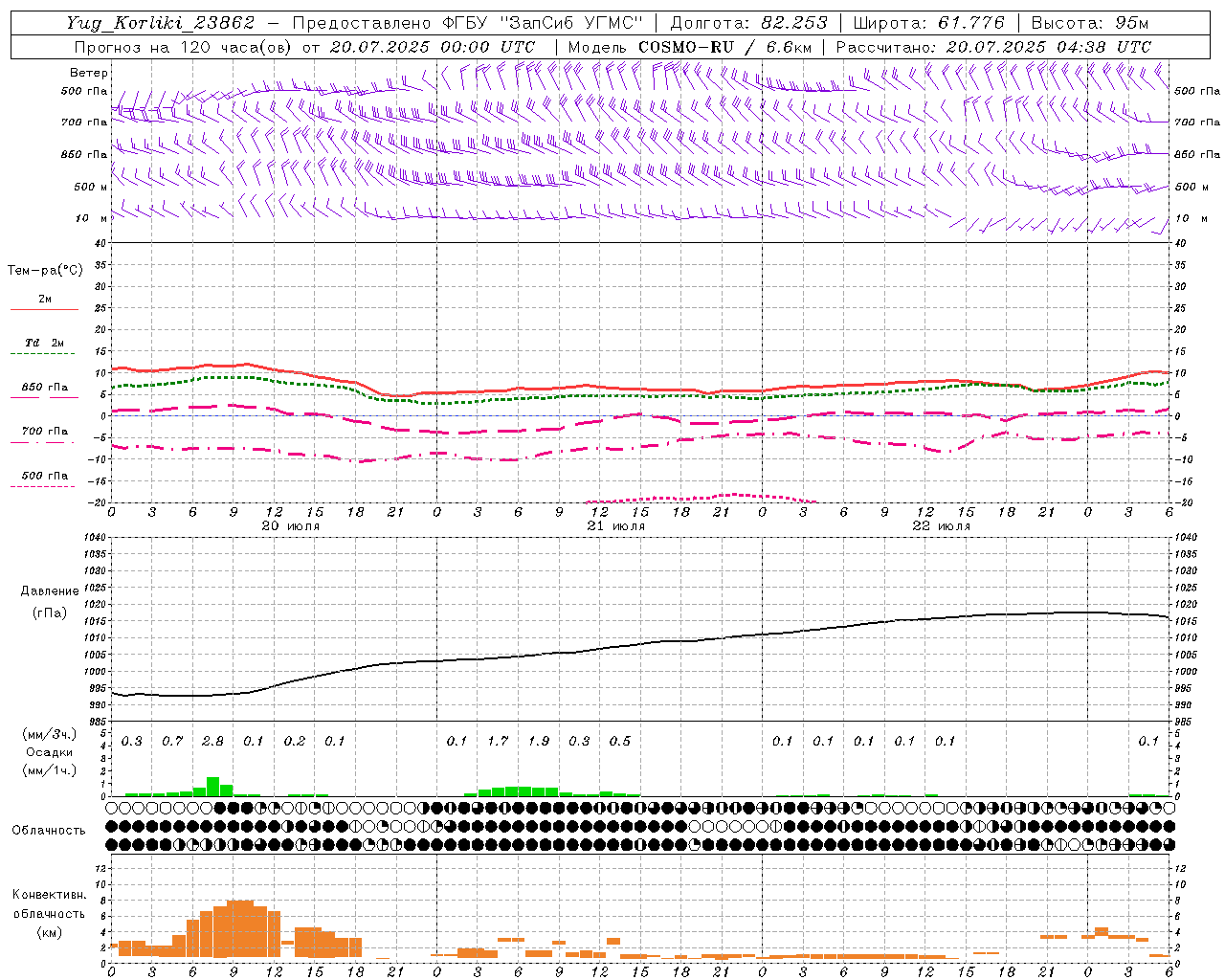This screenshot has width=1225, height=980.
Task: Click the 1.7 precipitation value
Action: click(x=498, y=742)
